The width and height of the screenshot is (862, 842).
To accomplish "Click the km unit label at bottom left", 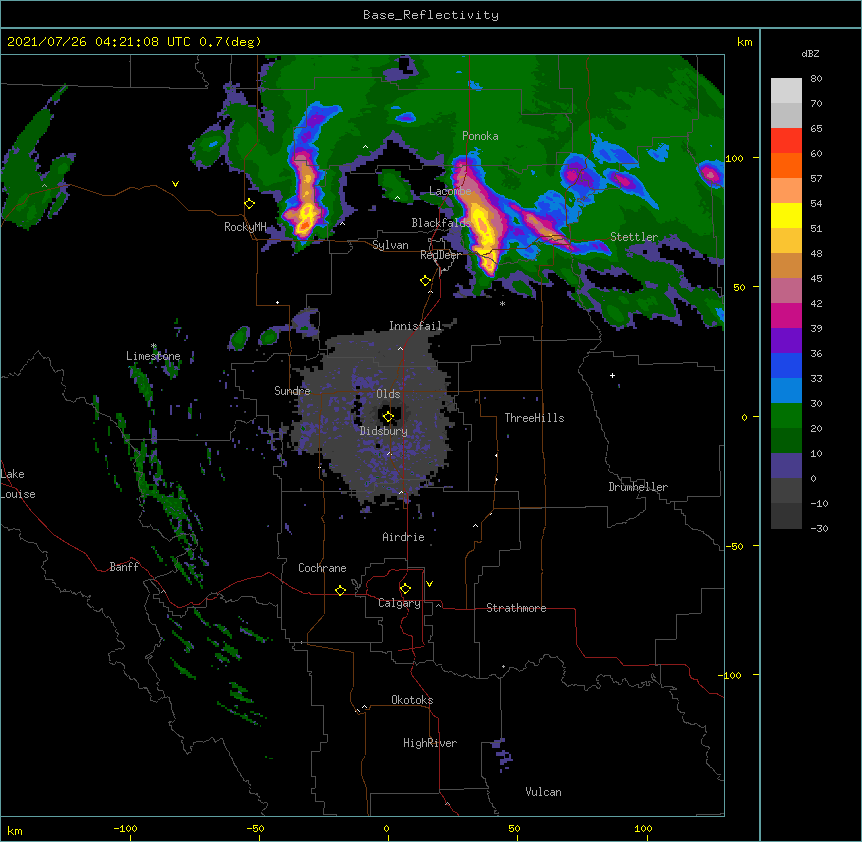I will (15, 831).
